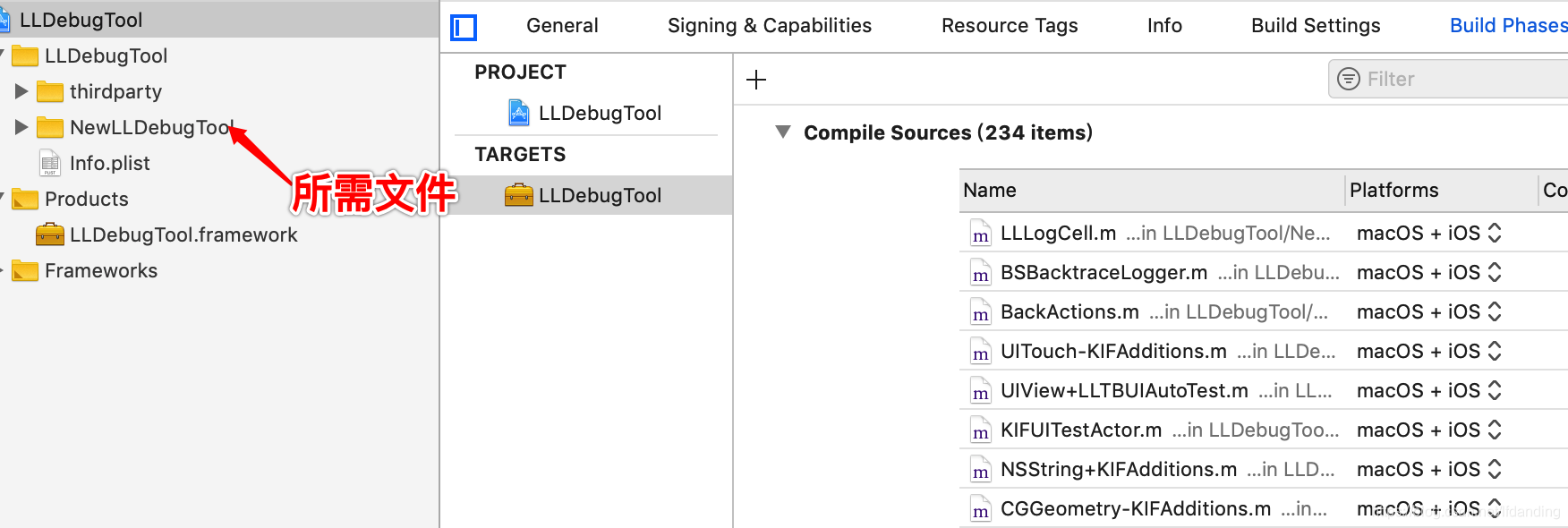
Task: Click the filter icon in search field
Action: 1348,80
